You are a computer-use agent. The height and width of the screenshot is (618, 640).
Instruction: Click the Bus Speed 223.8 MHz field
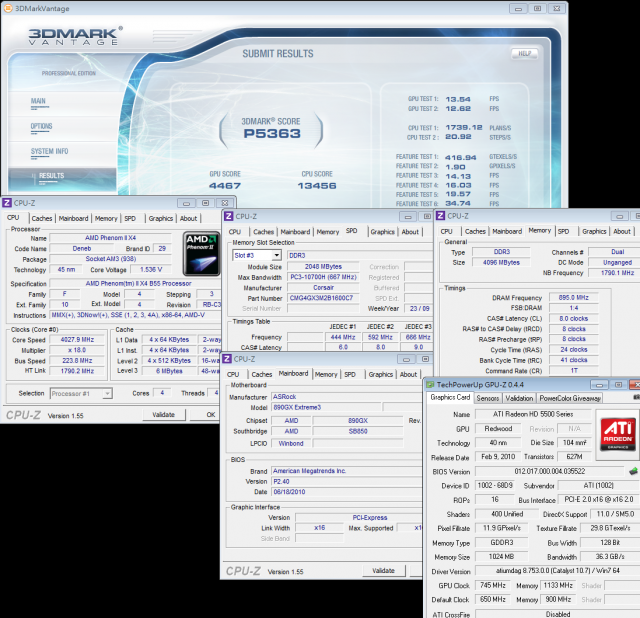[77, 361]
